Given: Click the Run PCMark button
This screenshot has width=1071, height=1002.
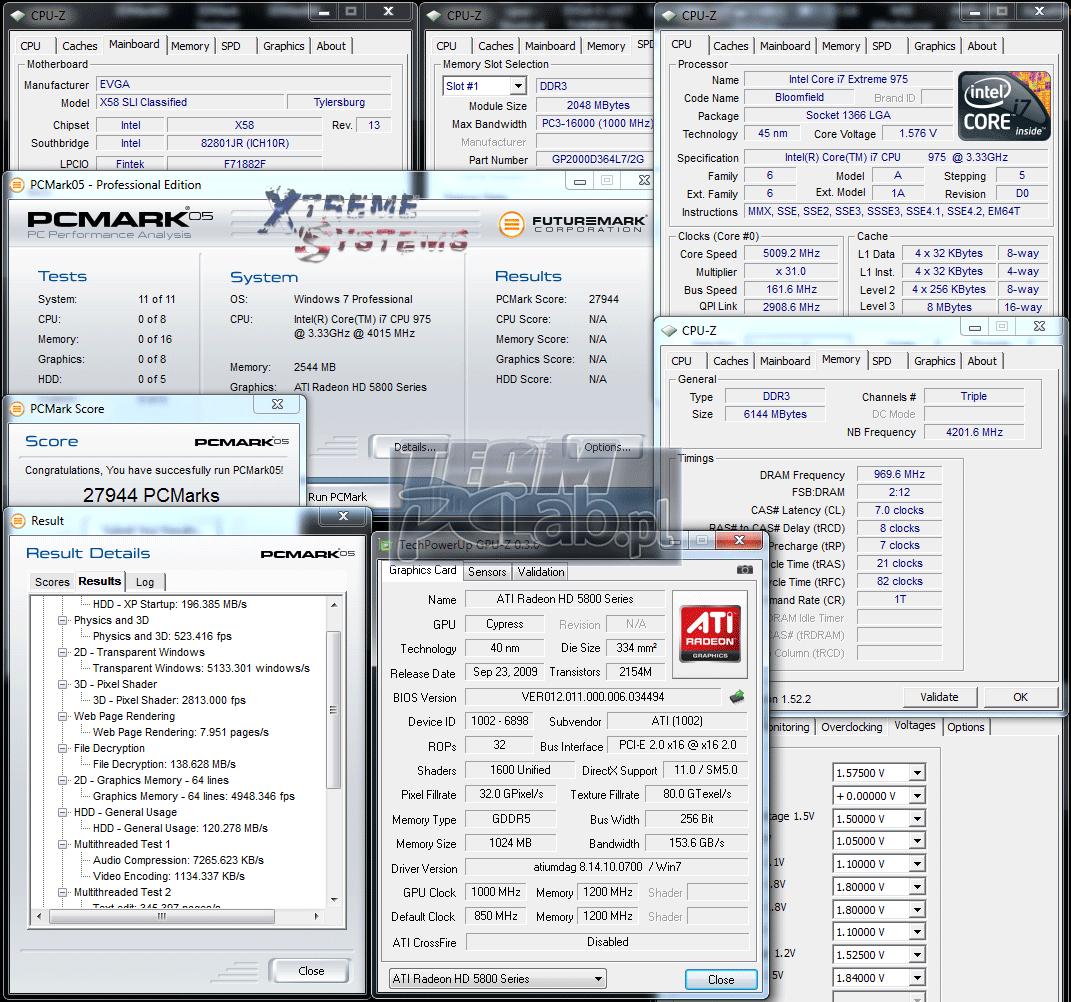Looking at the screenshot, I should point(337,497).
